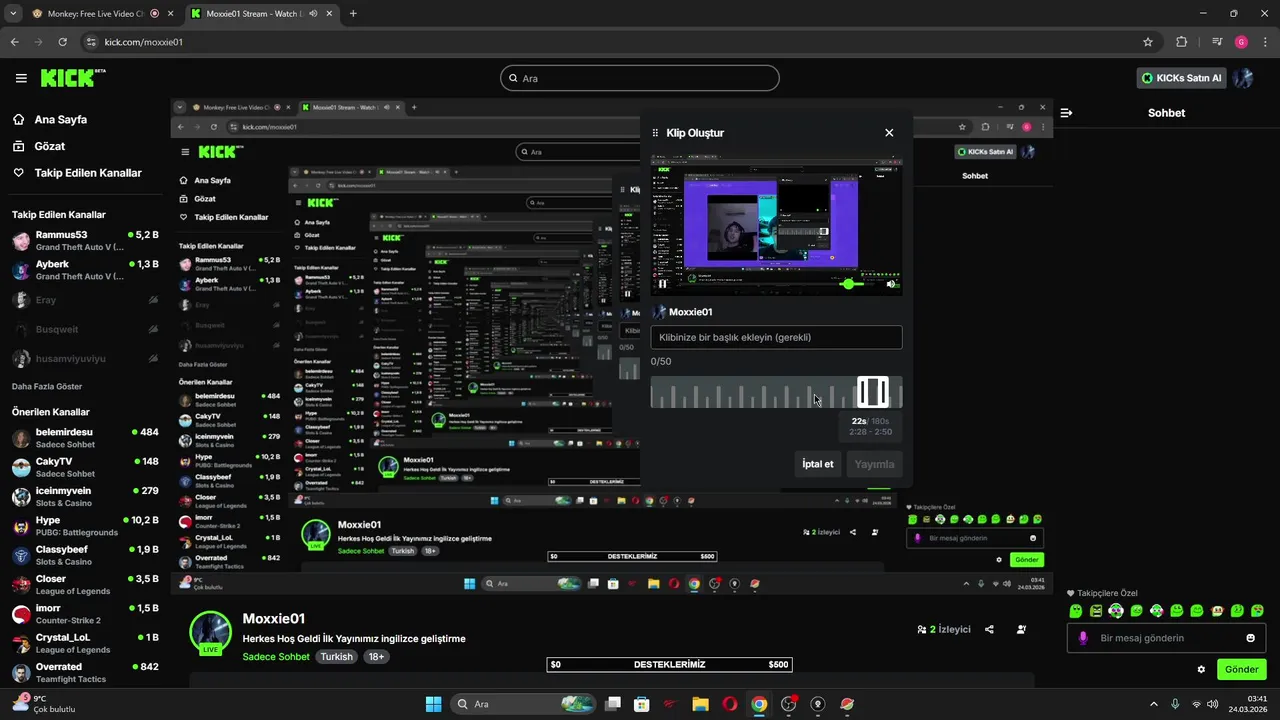Click the 18+ tag below title
The height and width of the screenshot is (720, 1280).
376,657
